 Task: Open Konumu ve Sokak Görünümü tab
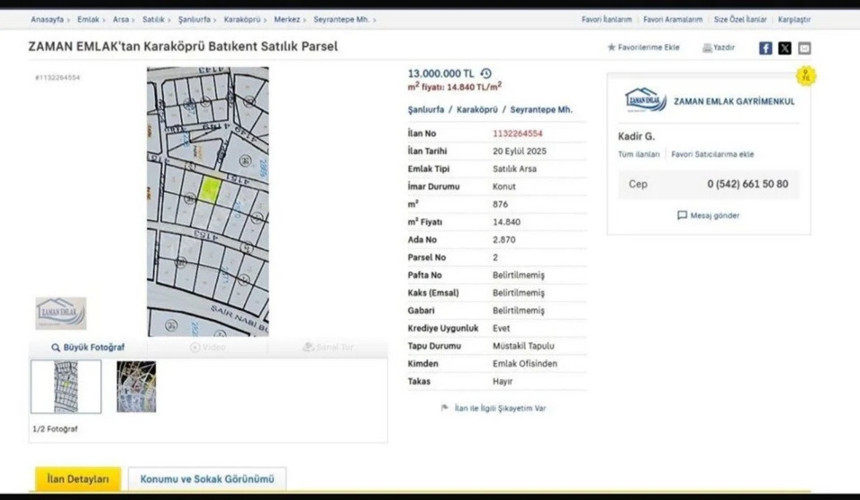tap(207, 479)
